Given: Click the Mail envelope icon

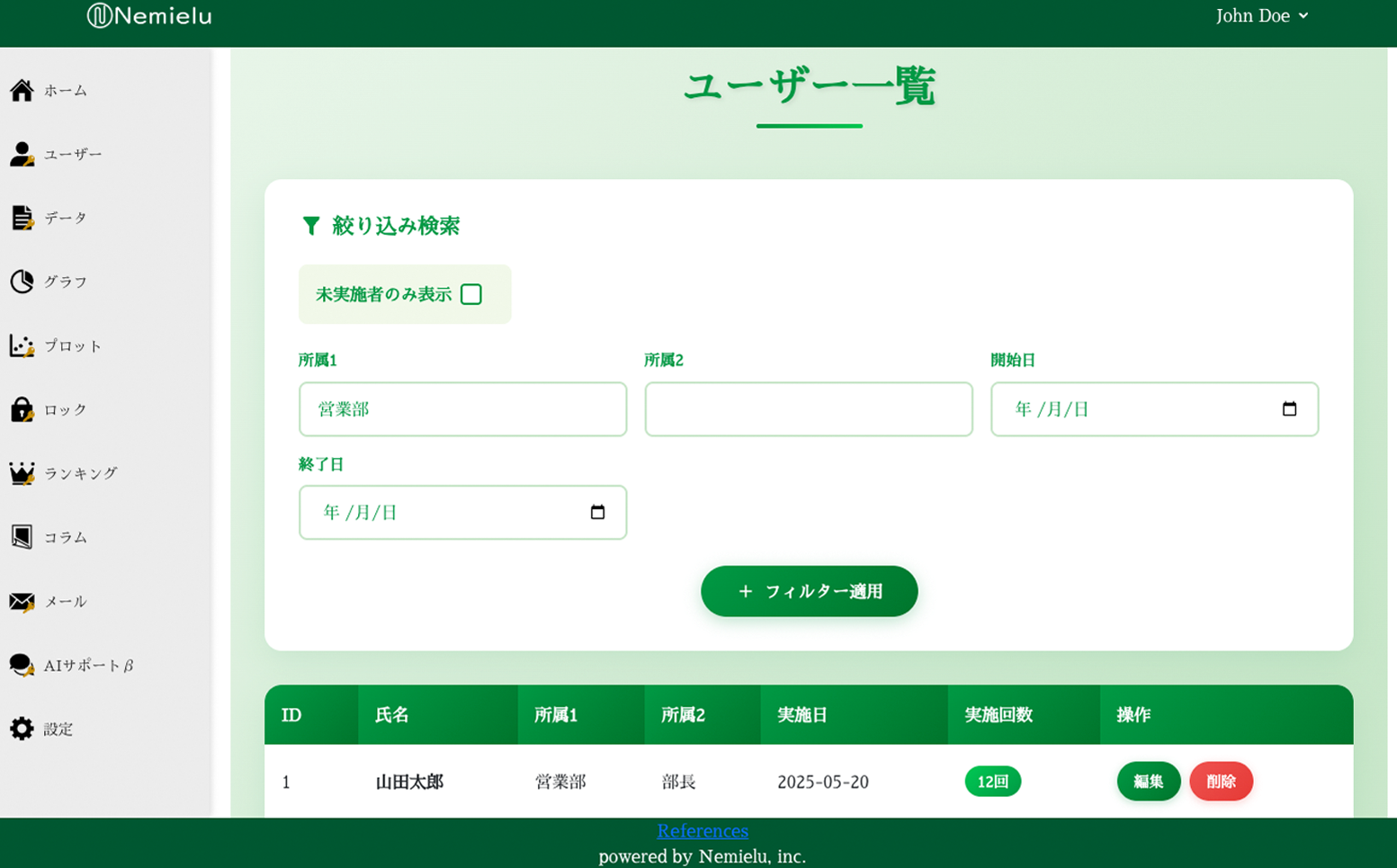Looking at the screenshot, I should 22,601.
